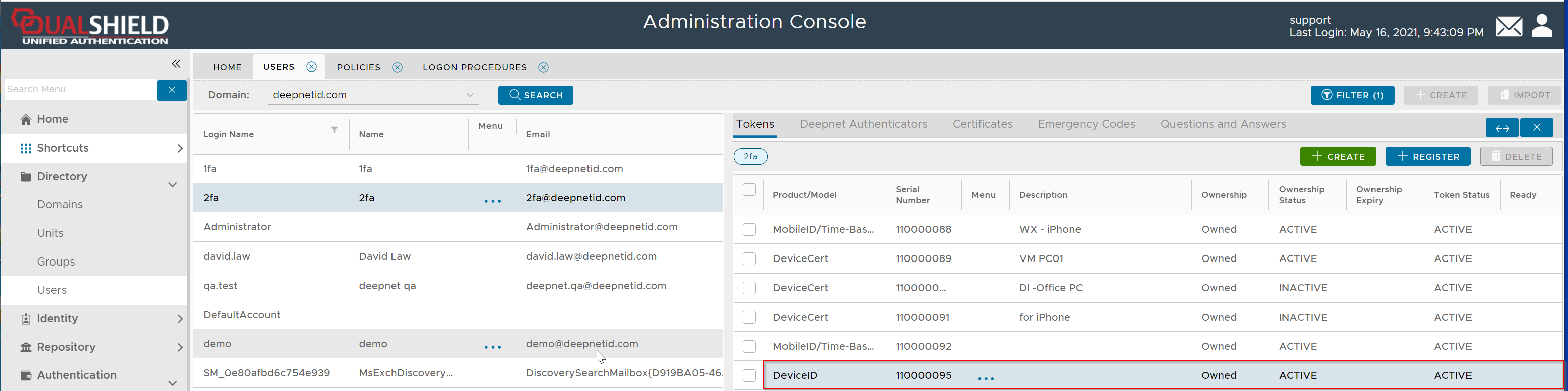Image resolution: width=1568 pixels, height=391 pixels.
Task: Open the user profile icon
Action: click(1542, 26)
